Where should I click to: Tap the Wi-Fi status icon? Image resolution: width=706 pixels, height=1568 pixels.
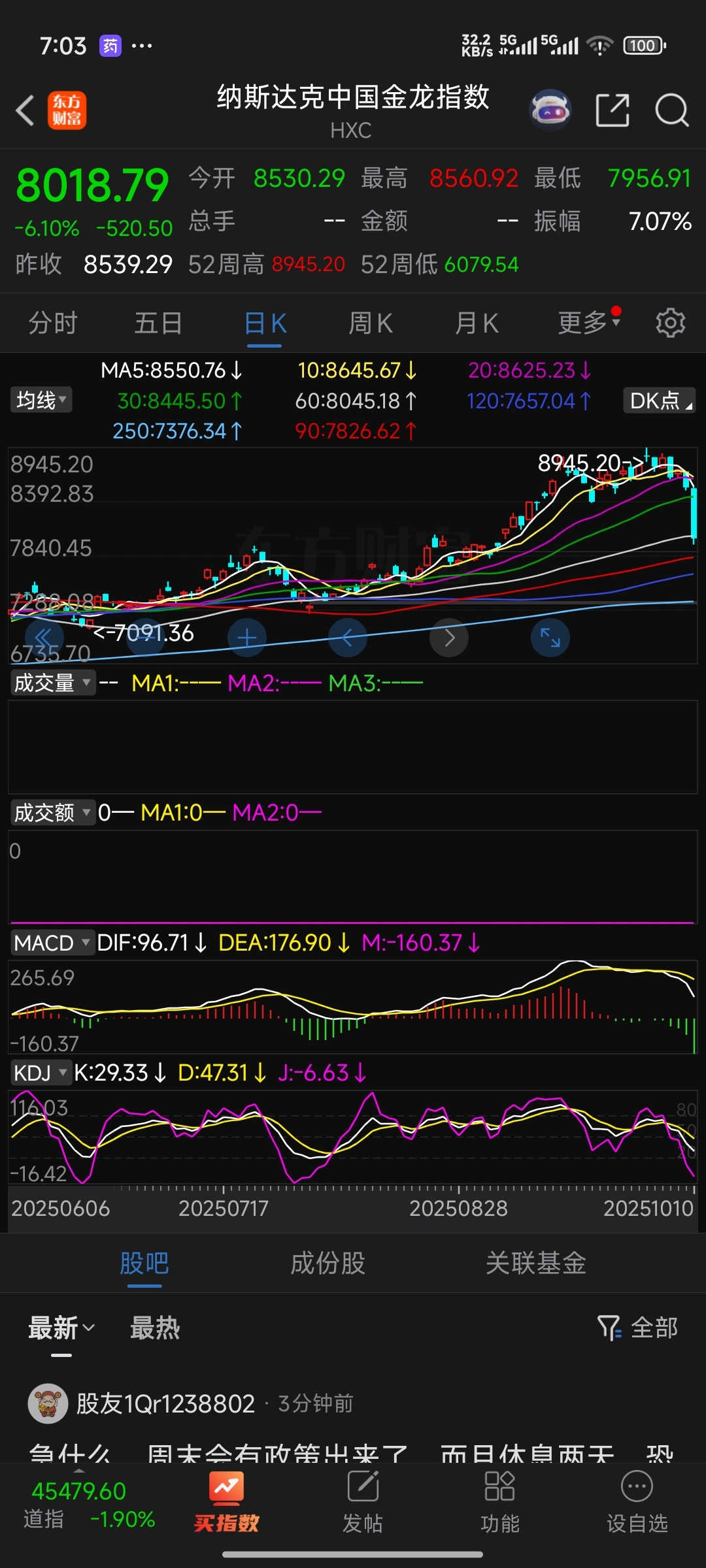pyautogui.click(x=599, y=46)
